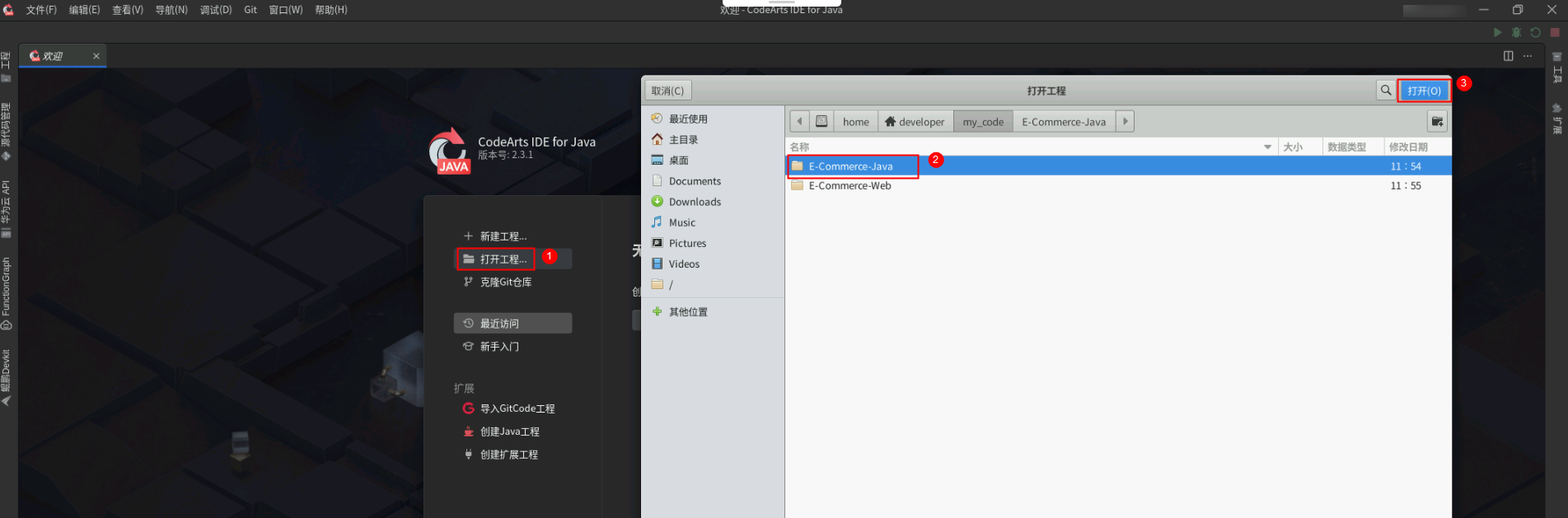
Task: Open the 文件(F) menu
Action: 41,10
